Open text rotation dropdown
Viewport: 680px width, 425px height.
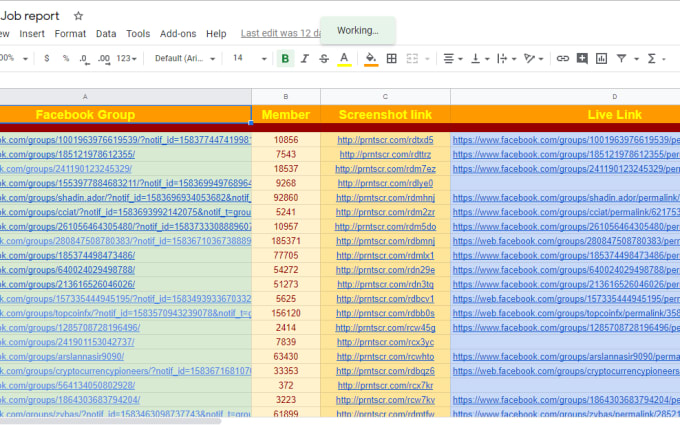click(x=533, y=58)
